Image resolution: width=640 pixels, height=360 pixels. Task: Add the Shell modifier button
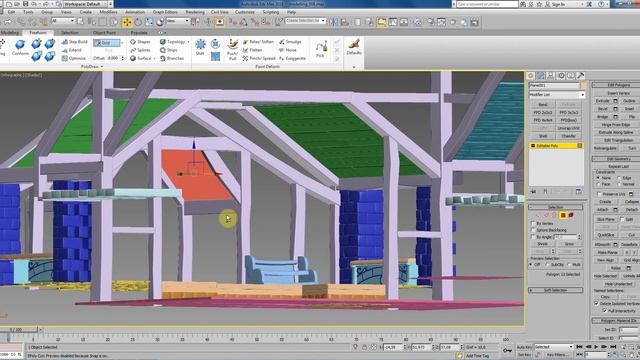[542, 136]
